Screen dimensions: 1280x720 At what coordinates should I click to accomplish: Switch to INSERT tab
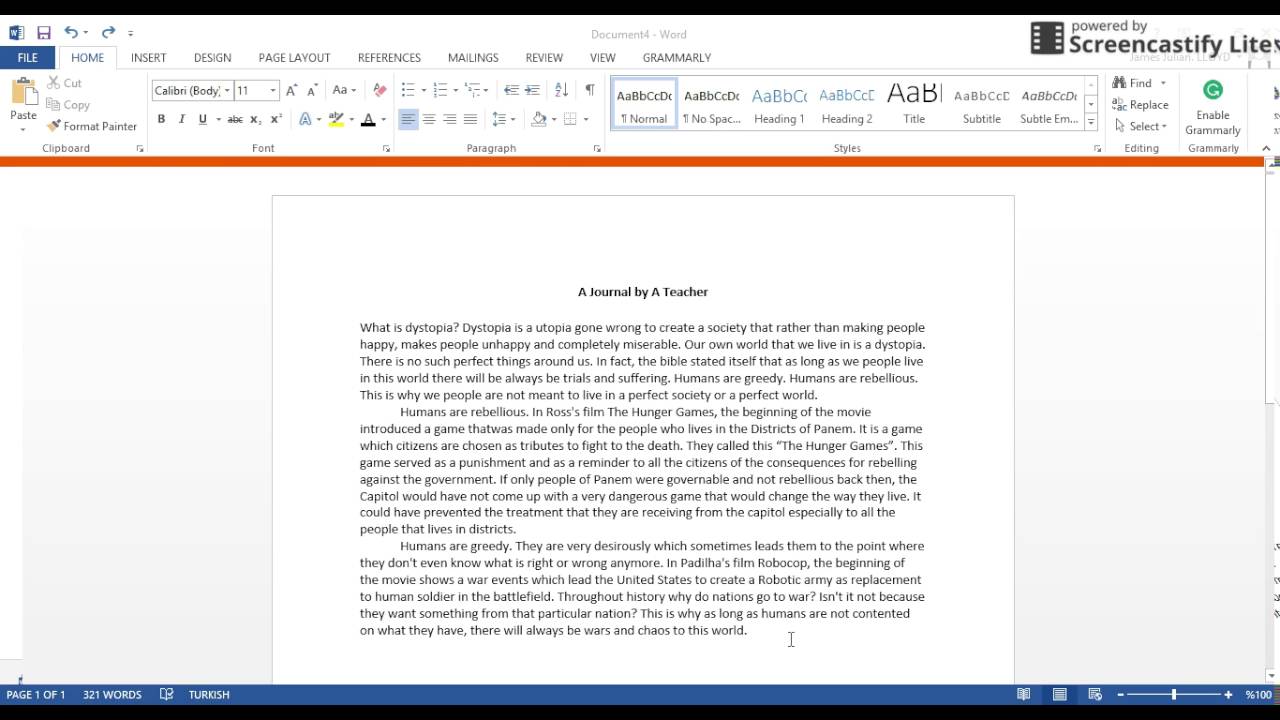148,58
